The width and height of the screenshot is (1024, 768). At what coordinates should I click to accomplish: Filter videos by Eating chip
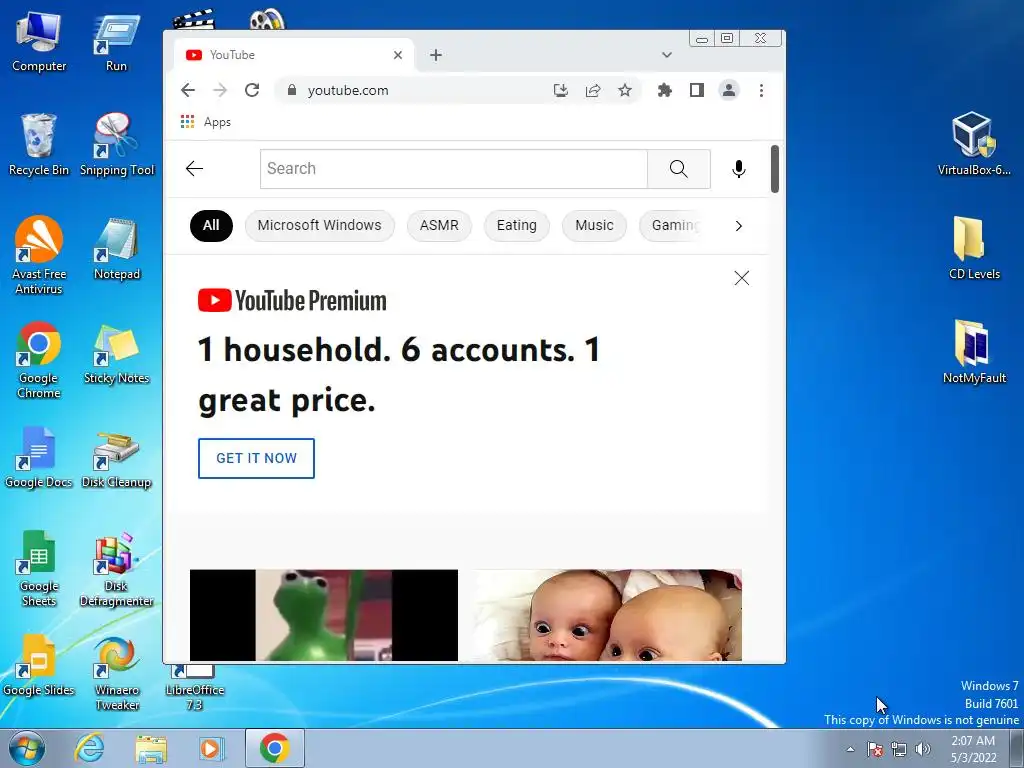pyautogui.click(x=517, y=225)
